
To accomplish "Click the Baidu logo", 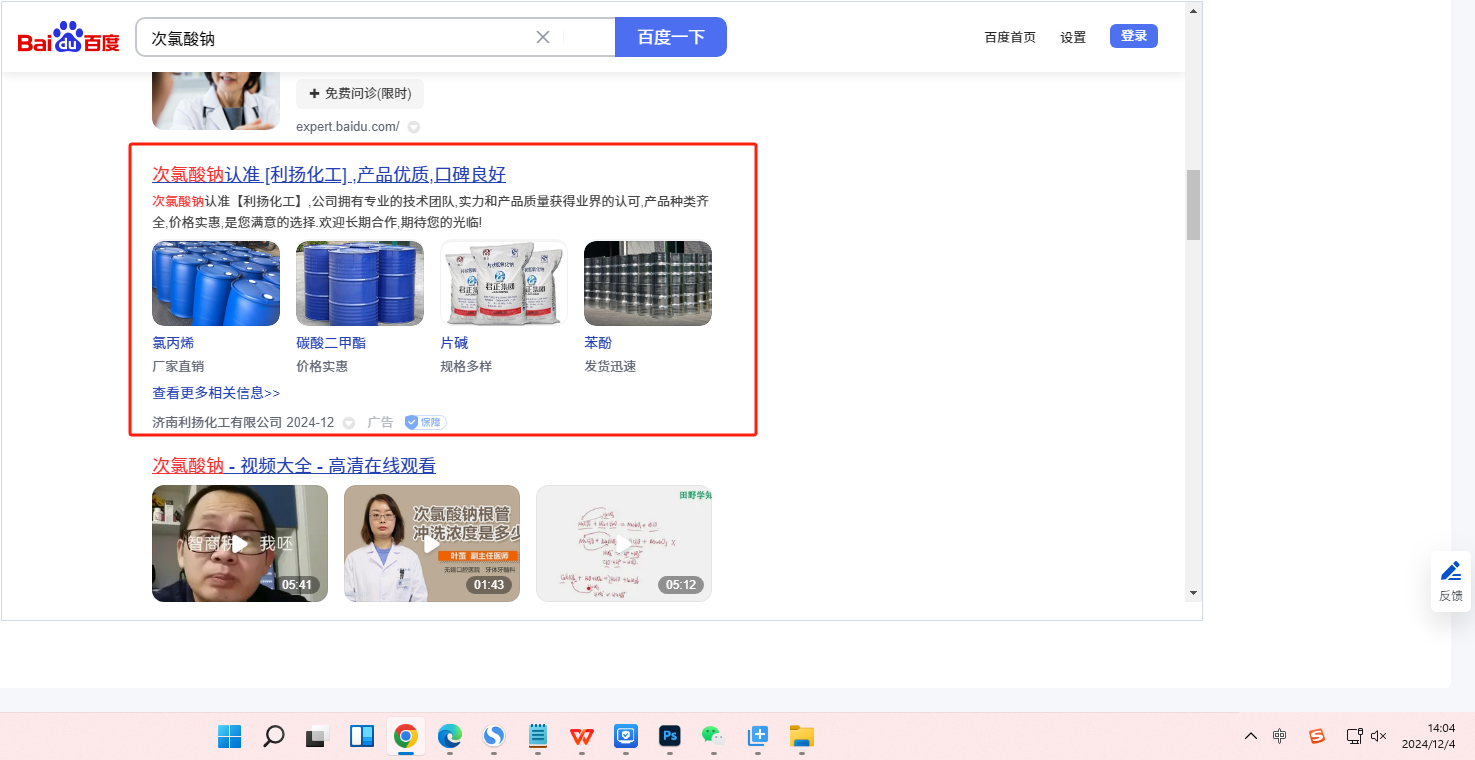I will [68, 38].
